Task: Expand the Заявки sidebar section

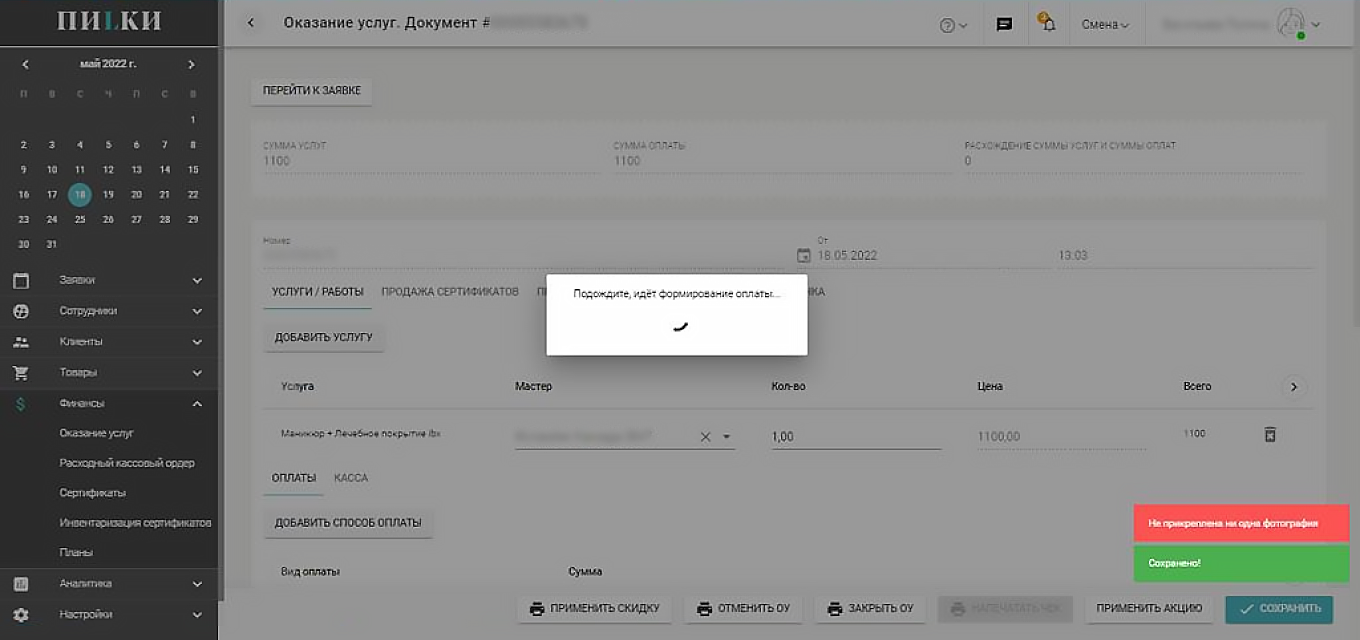Action: (197, 281)
